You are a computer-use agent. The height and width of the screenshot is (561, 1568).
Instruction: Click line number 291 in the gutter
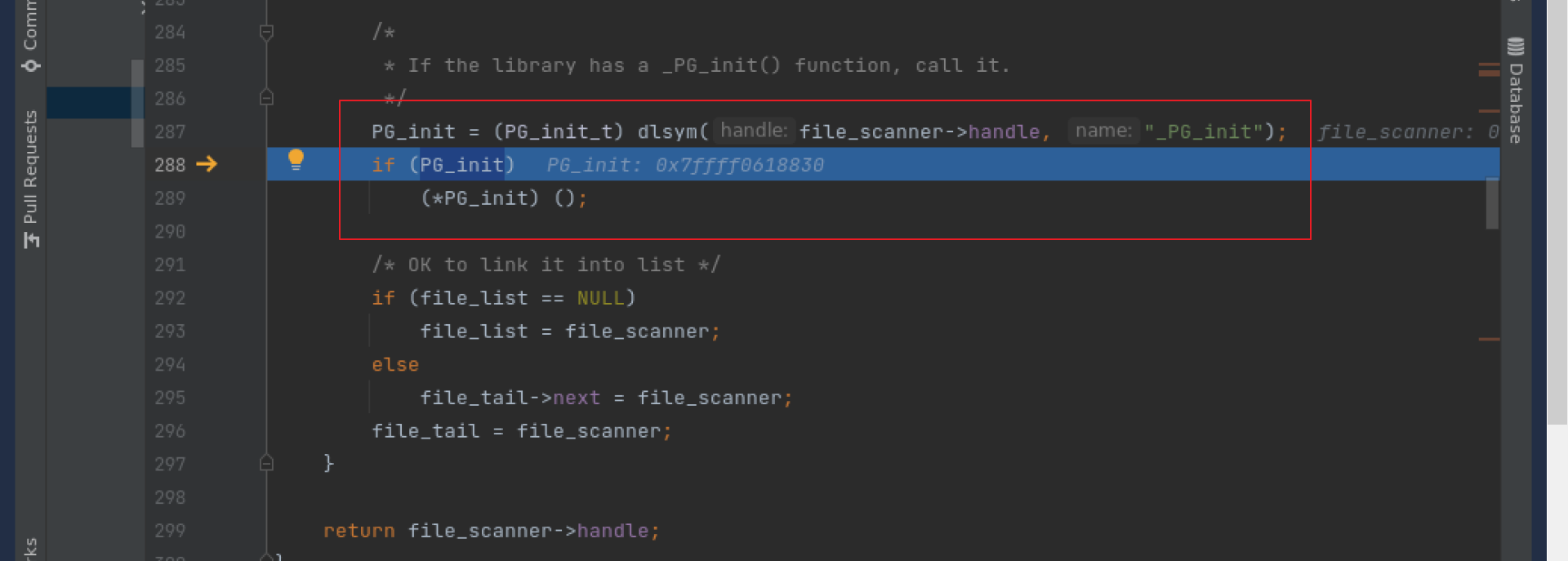click(170, 265)
